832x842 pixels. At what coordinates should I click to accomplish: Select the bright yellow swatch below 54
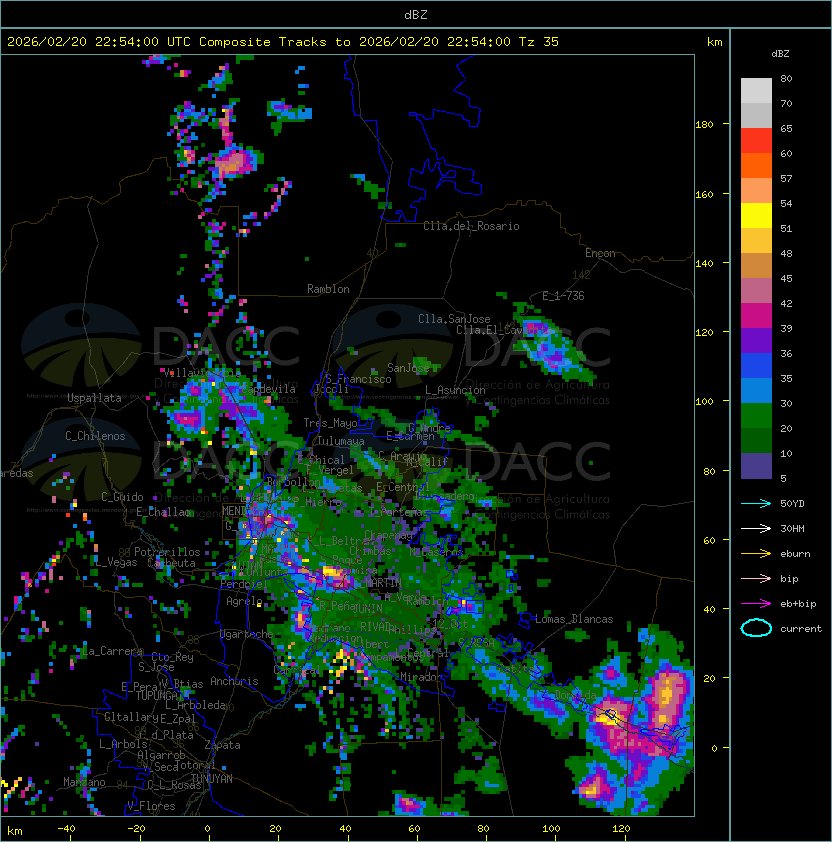pyautogui.click(x=756, y=215)
